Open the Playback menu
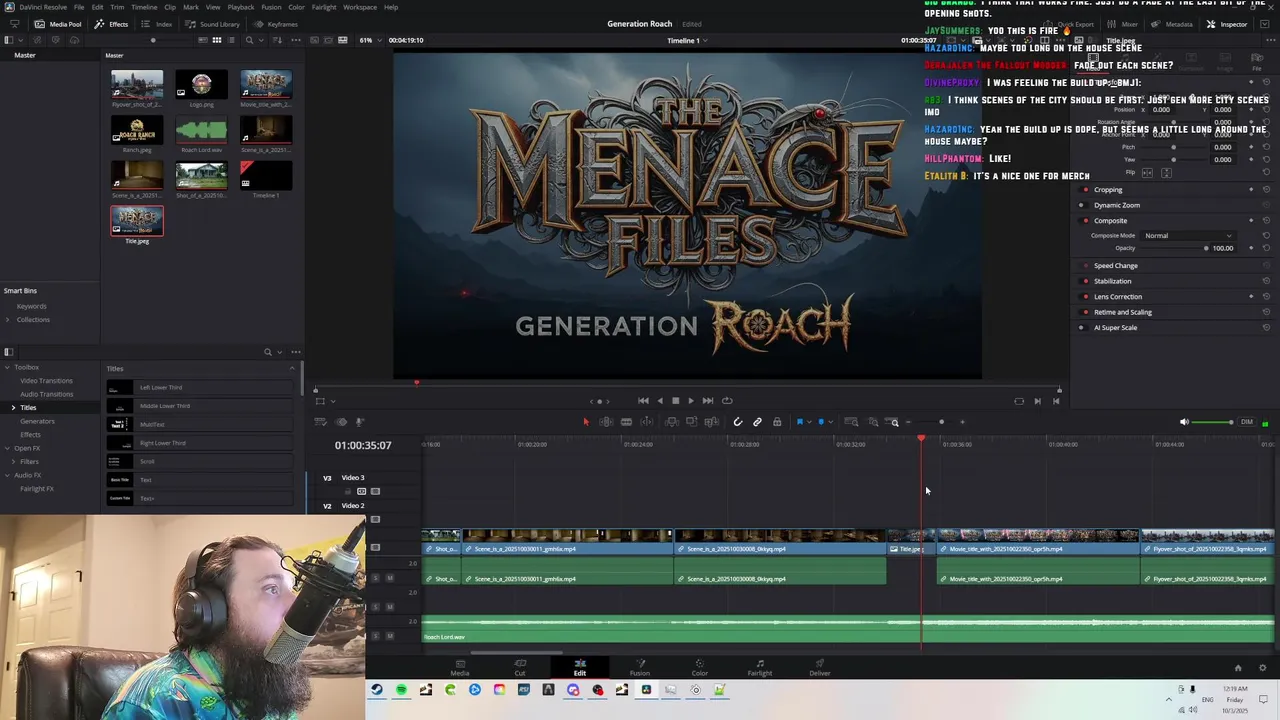Image resolution: width=1280 pixels, height=720 pixels. (241, 7)
